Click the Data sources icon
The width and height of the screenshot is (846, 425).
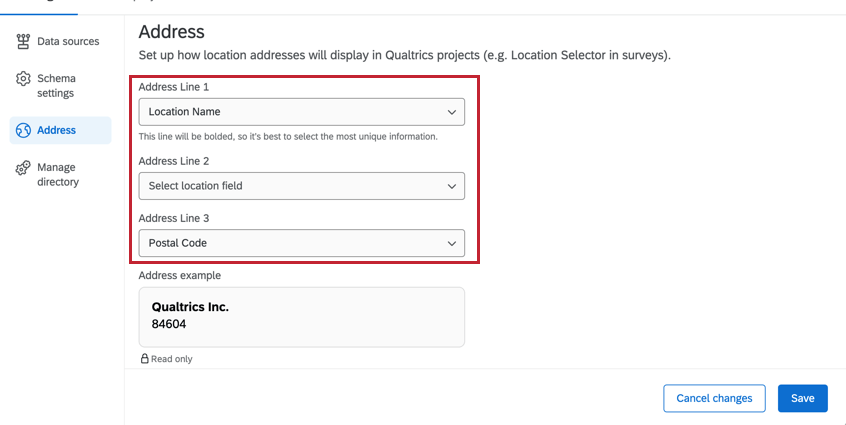(23, 41)
